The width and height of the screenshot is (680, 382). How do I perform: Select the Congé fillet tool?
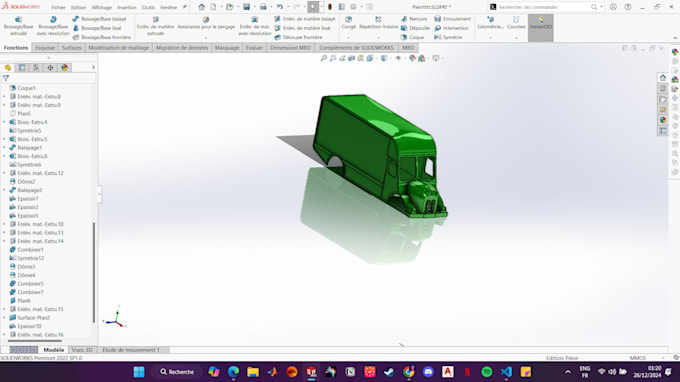(348, 23)
